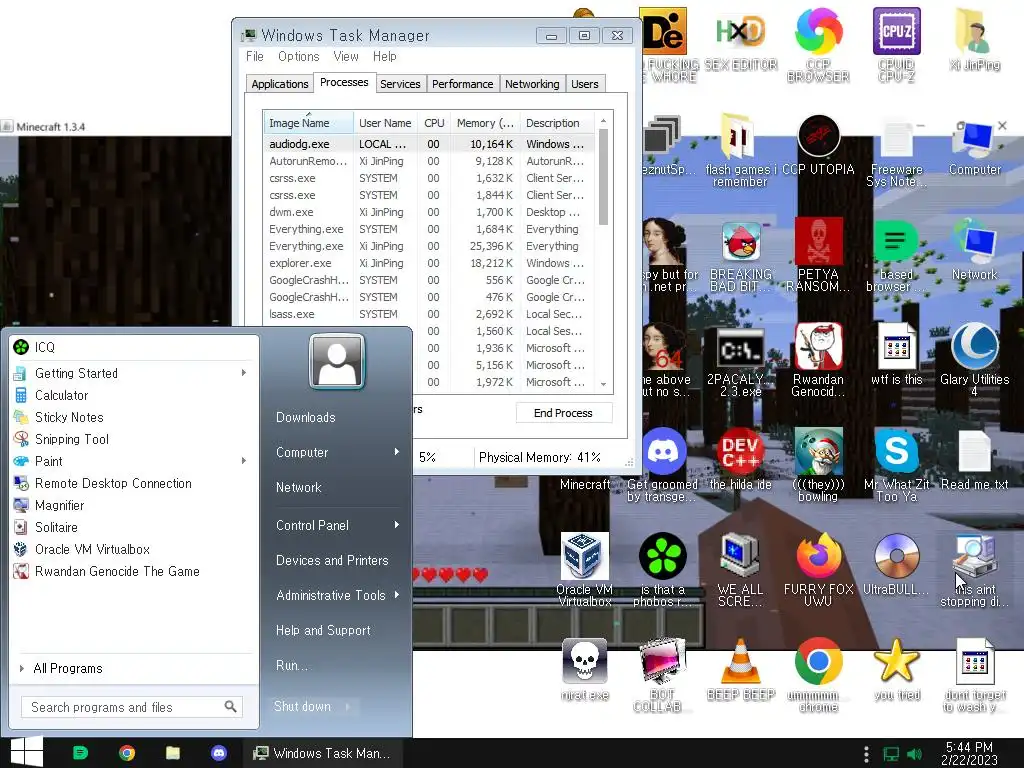Sort processes by Memory column header
The image size is (1024, 768).
tap(485, 123)
